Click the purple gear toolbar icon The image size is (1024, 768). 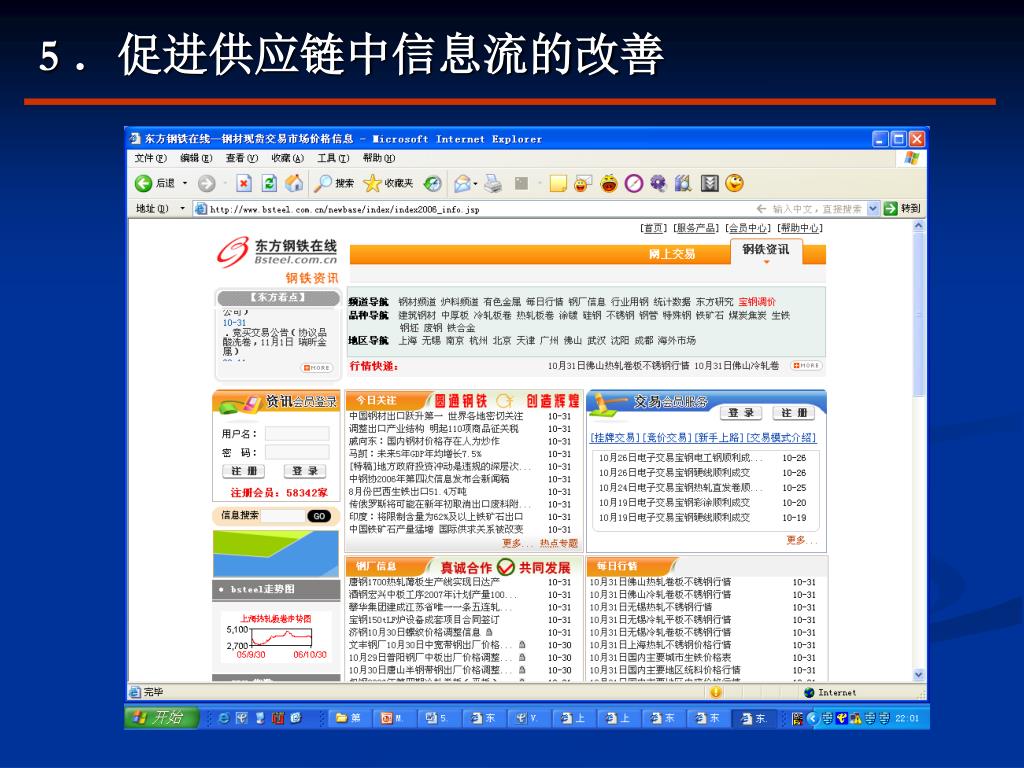point(658,184)
